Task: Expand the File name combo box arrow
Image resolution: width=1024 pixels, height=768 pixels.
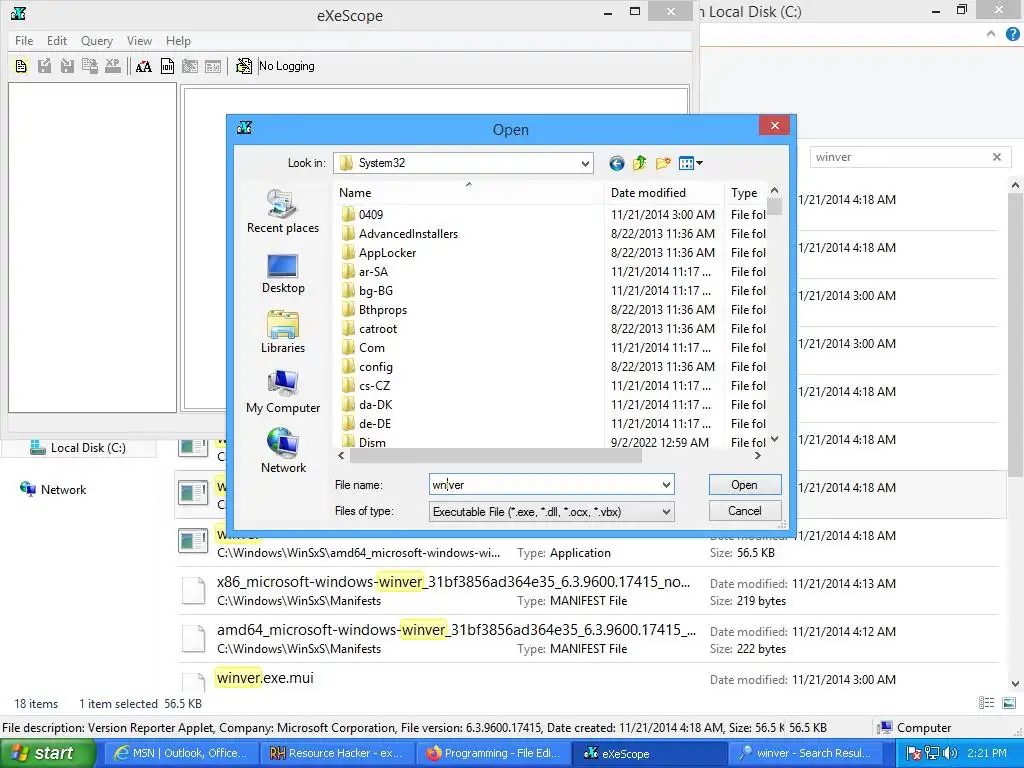Action: pyautogui.click(x=666, y=485)
